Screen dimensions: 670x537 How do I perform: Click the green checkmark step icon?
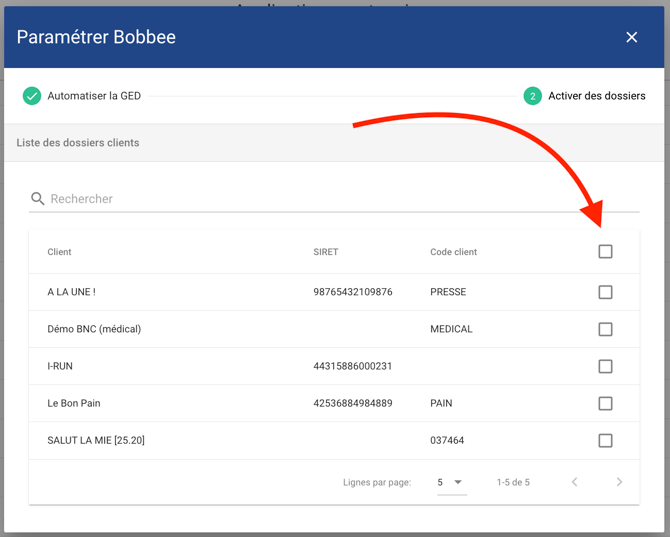[x=32, y=96]
